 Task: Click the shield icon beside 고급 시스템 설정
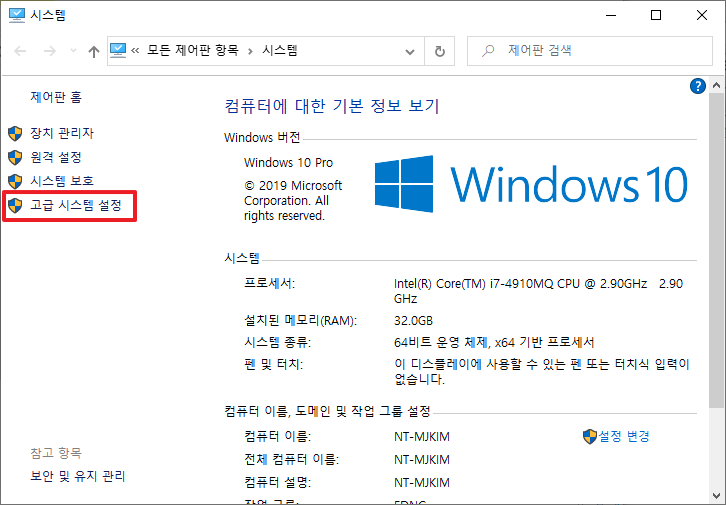tap(14, 205)
